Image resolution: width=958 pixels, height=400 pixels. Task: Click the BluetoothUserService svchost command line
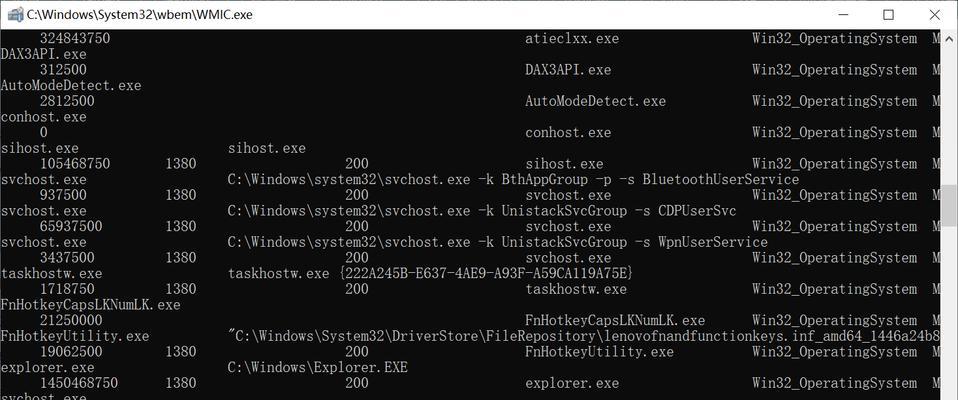click(513, 180)
